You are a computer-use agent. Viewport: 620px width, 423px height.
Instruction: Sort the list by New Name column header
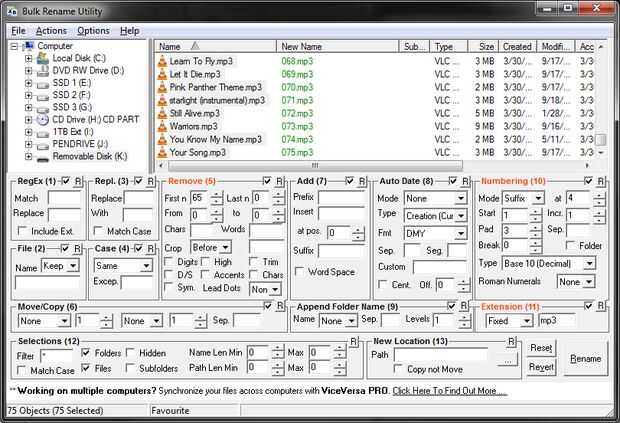click(338, 47)
